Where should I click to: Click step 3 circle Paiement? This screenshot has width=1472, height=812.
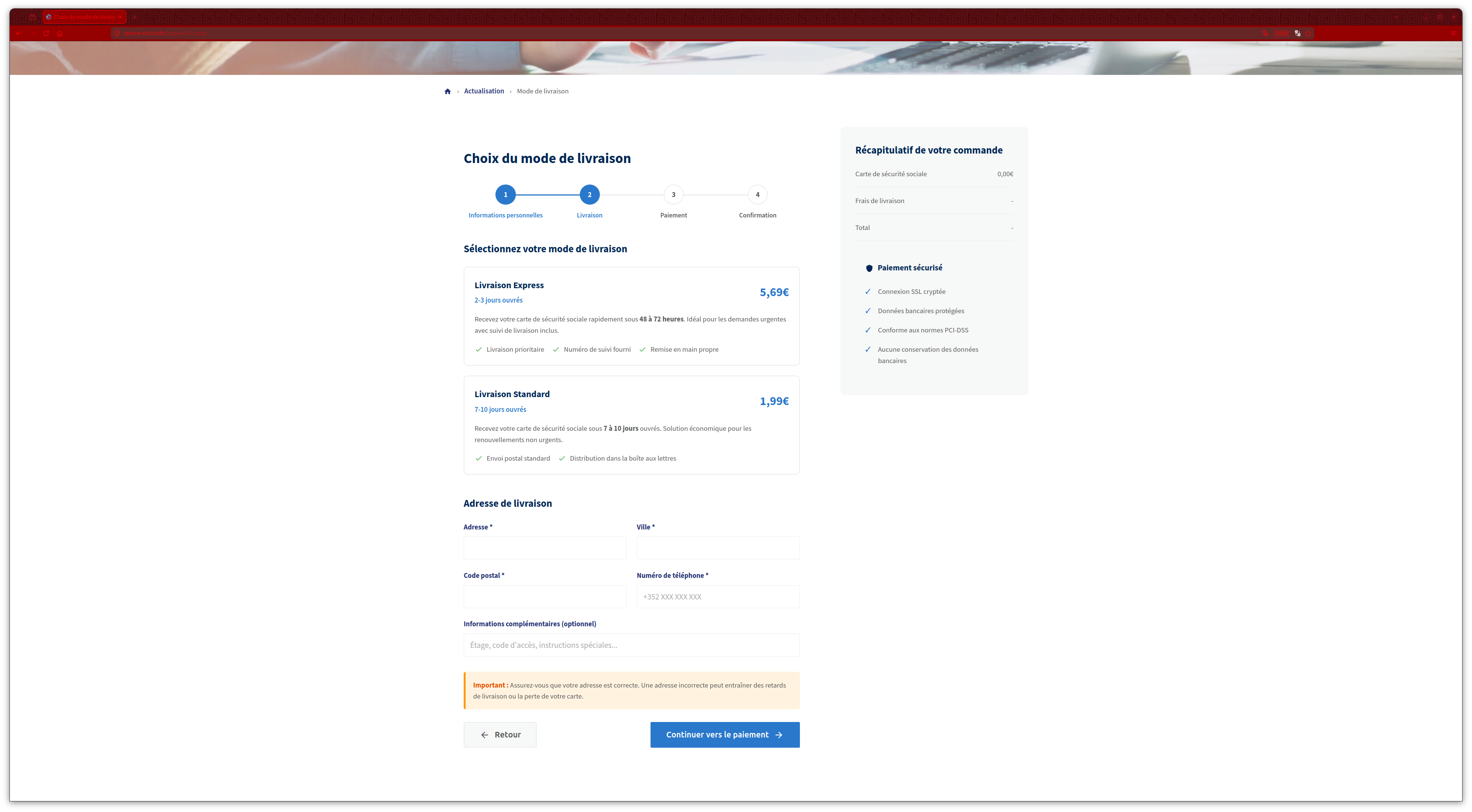(x=673, y=195)
